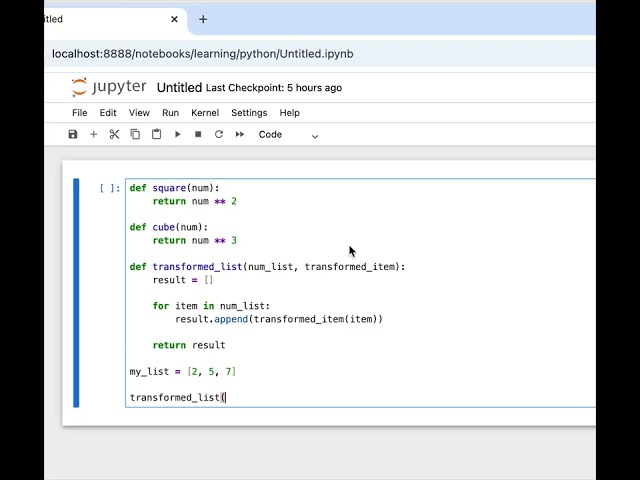The width and height of the screenshot is (640, 480).
Task: Open a new browser tab
Action: [203, 19]
